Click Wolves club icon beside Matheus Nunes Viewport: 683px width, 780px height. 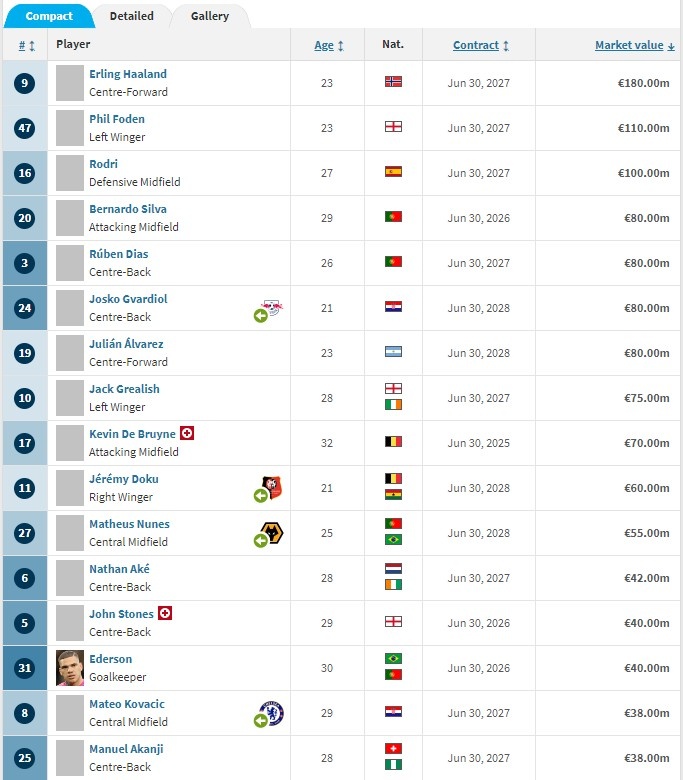pos(271,532)
